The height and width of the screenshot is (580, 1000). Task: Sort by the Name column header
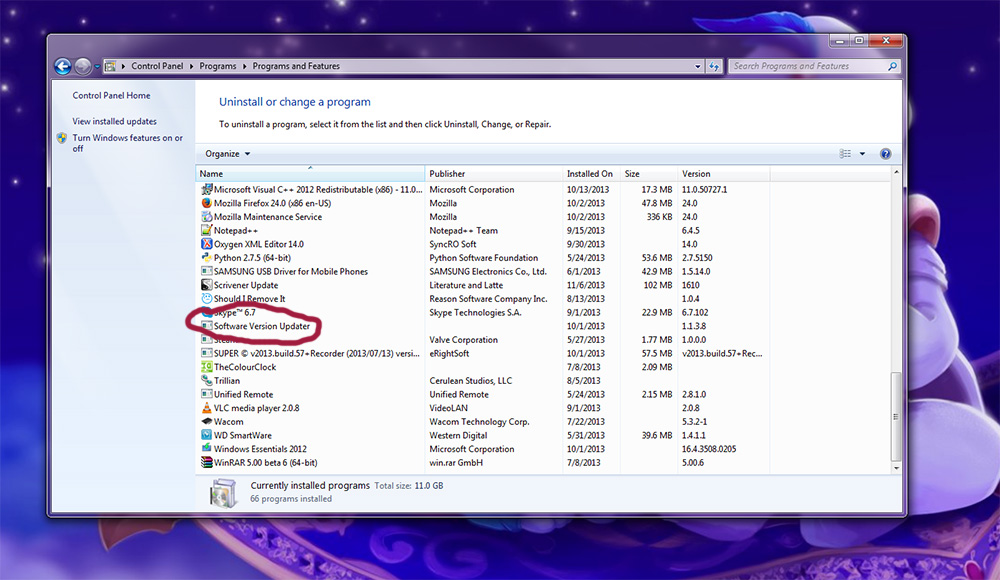tap(310, 174)
